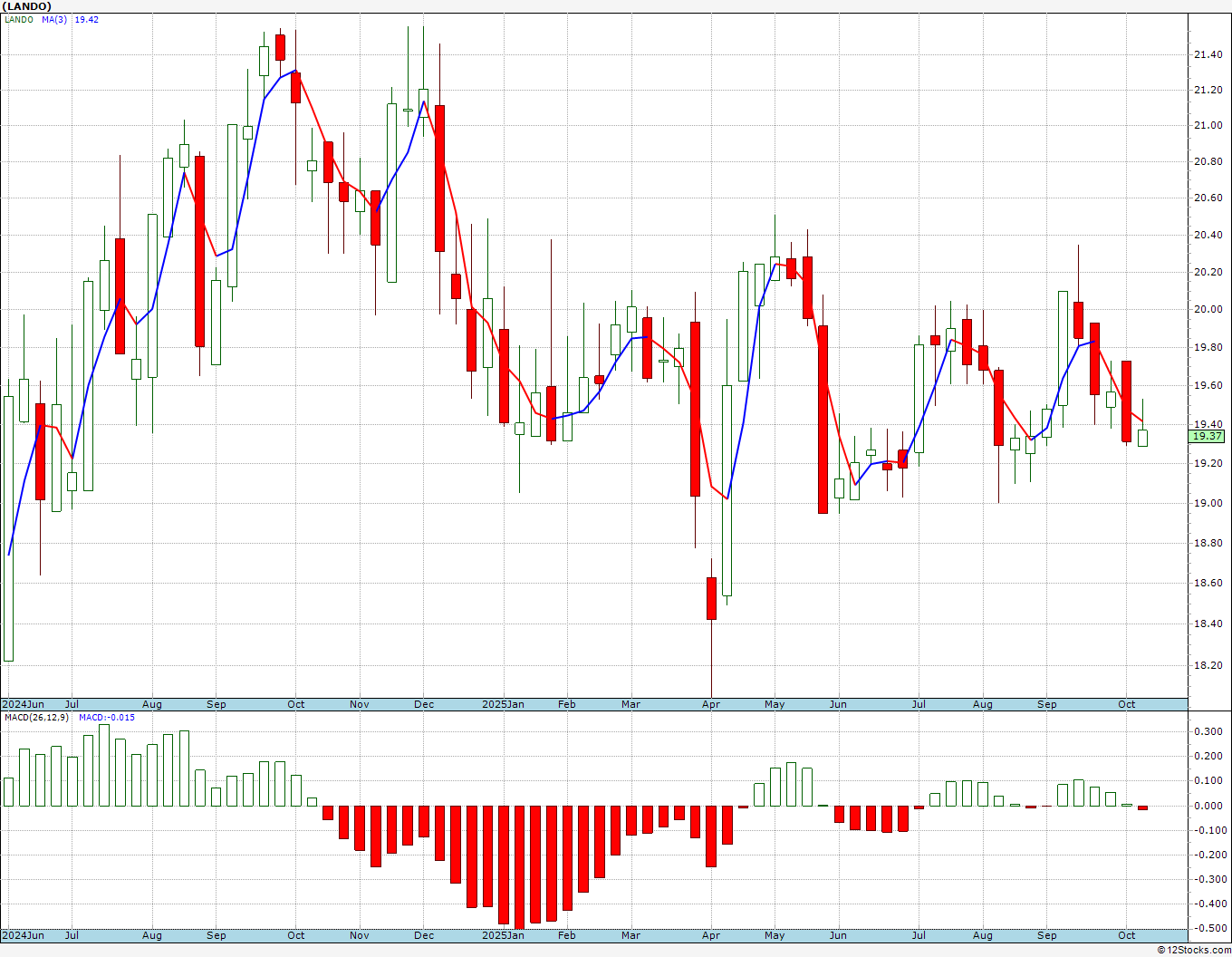This screenshot has width=1232, height=957.
Task: Click the 18.80 price axis label
Action: pos(1207,543)
